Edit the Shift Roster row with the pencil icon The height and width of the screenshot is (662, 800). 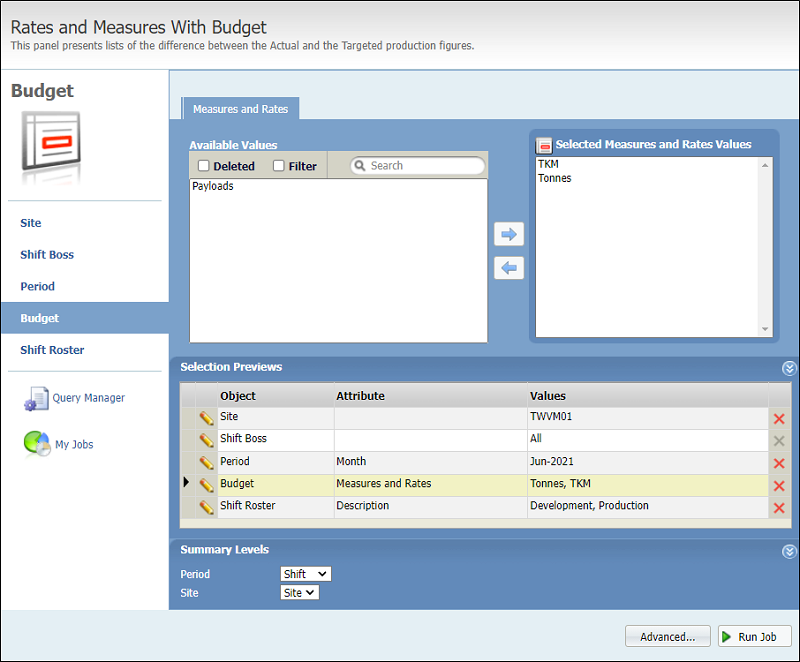pos(207,507)
